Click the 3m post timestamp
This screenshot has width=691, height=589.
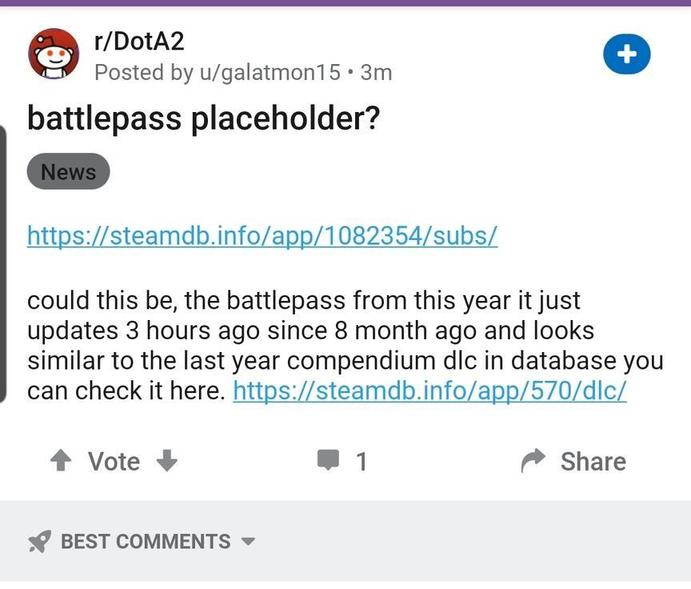click(376, 72)
